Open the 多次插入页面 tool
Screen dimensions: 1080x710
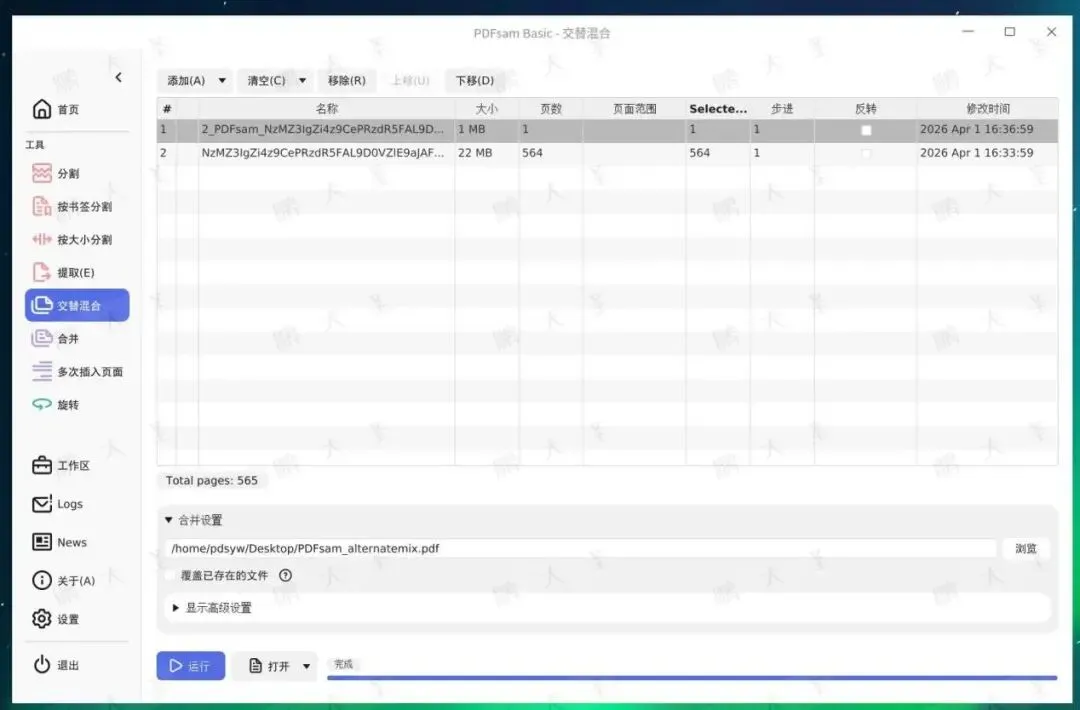coord(77,372)
